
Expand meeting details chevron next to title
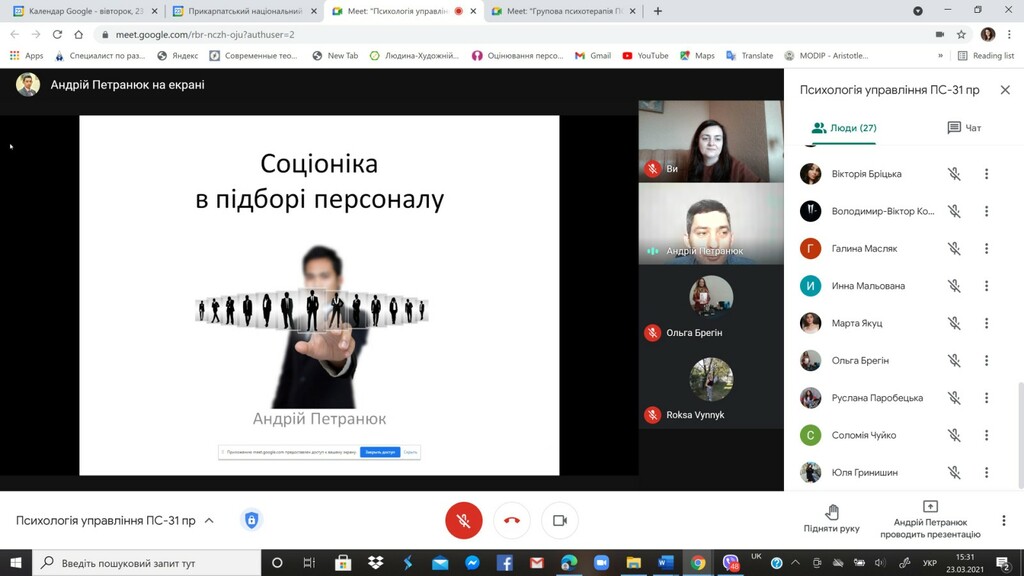[x=209, y=520]
